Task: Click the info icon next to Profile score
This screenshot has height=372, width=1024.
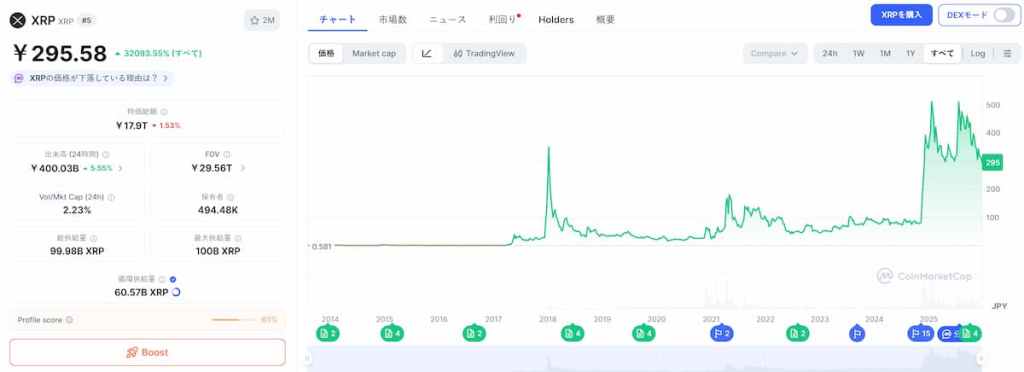Action: coord(69,320)
